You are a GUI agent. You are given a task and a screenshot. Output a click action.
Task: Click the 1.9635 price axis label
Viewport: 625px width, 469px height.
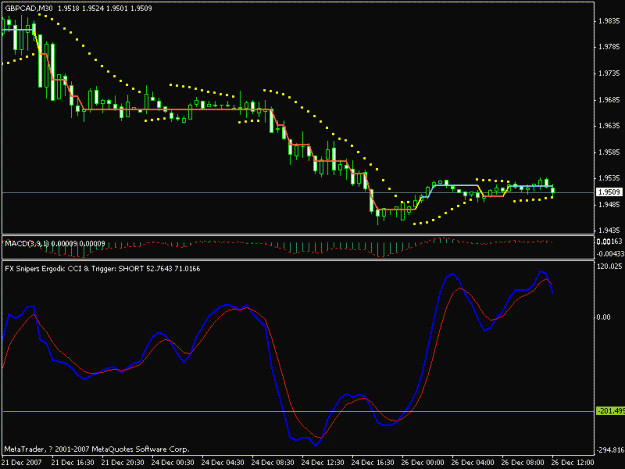coord(609,126)
